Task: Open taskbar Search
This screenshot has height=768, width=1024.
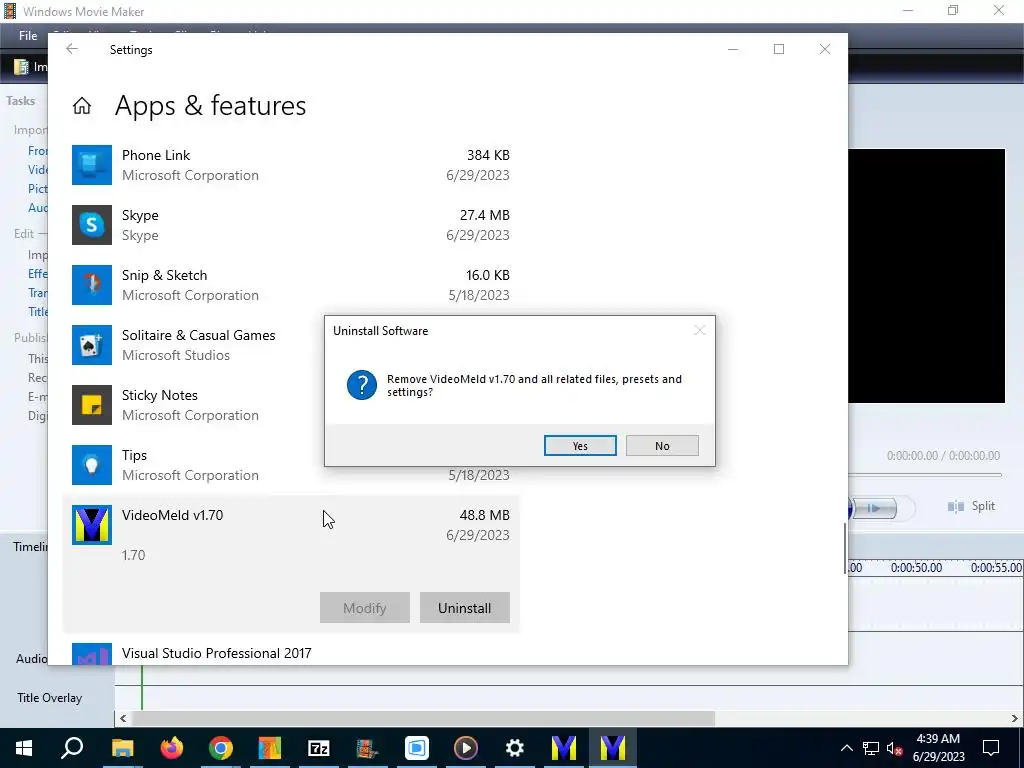Action: coord(72,748)
